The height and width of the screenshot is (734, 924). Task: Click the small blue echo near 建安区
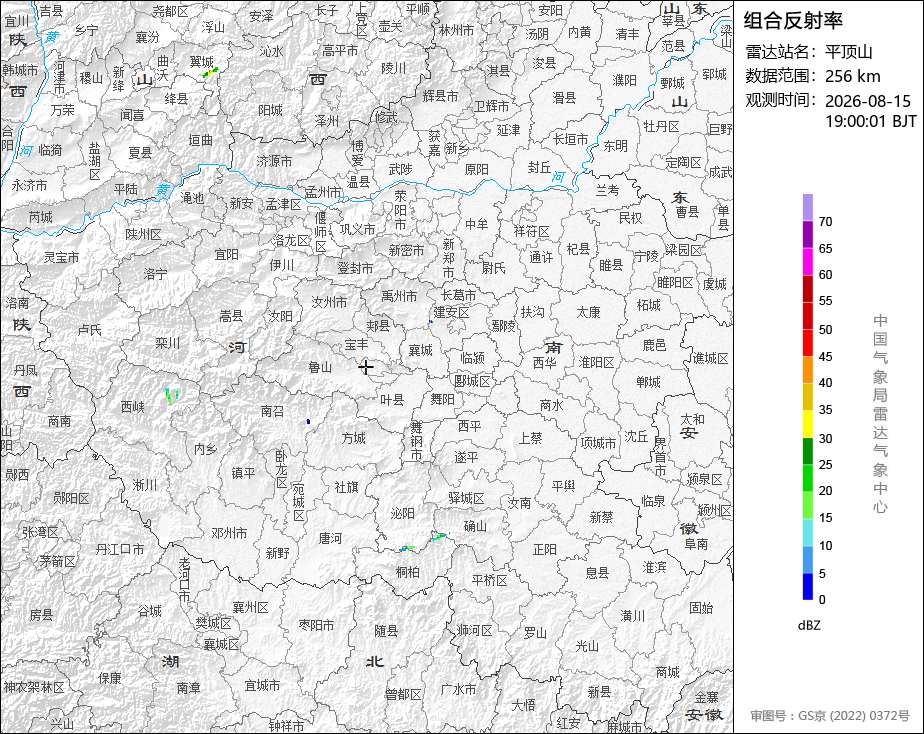pyautogui.click(x=431, y=322)
